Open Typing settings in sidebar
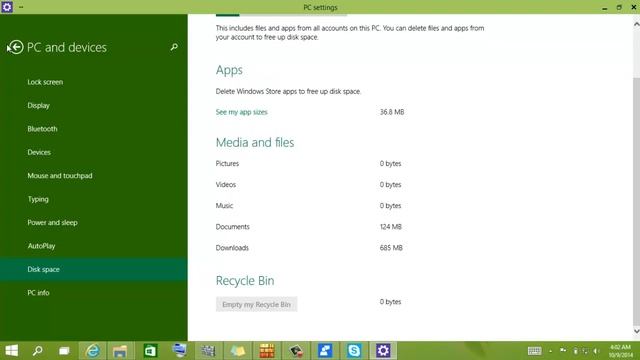This screenshot has width=640, height=360. click(38, 199)
